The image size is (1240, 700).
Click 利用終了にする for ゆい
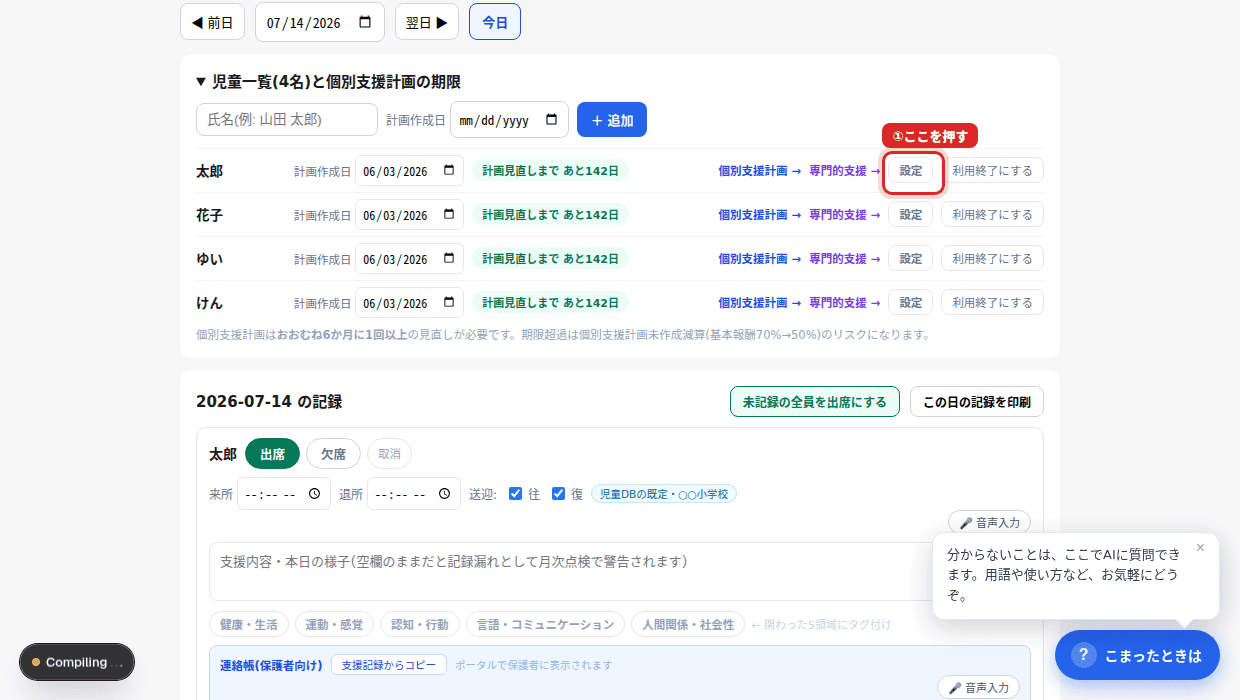[992, 259]
